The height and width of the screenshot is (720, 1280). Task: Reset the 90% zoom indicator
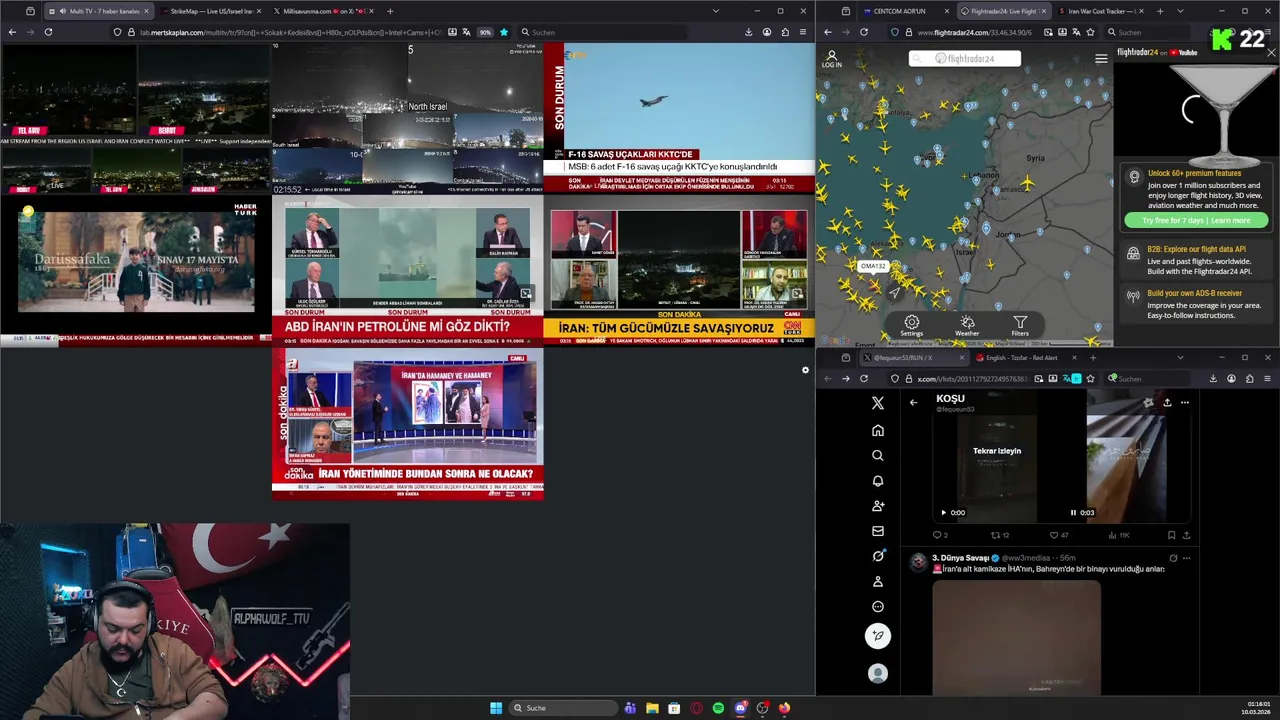(485, 32)
